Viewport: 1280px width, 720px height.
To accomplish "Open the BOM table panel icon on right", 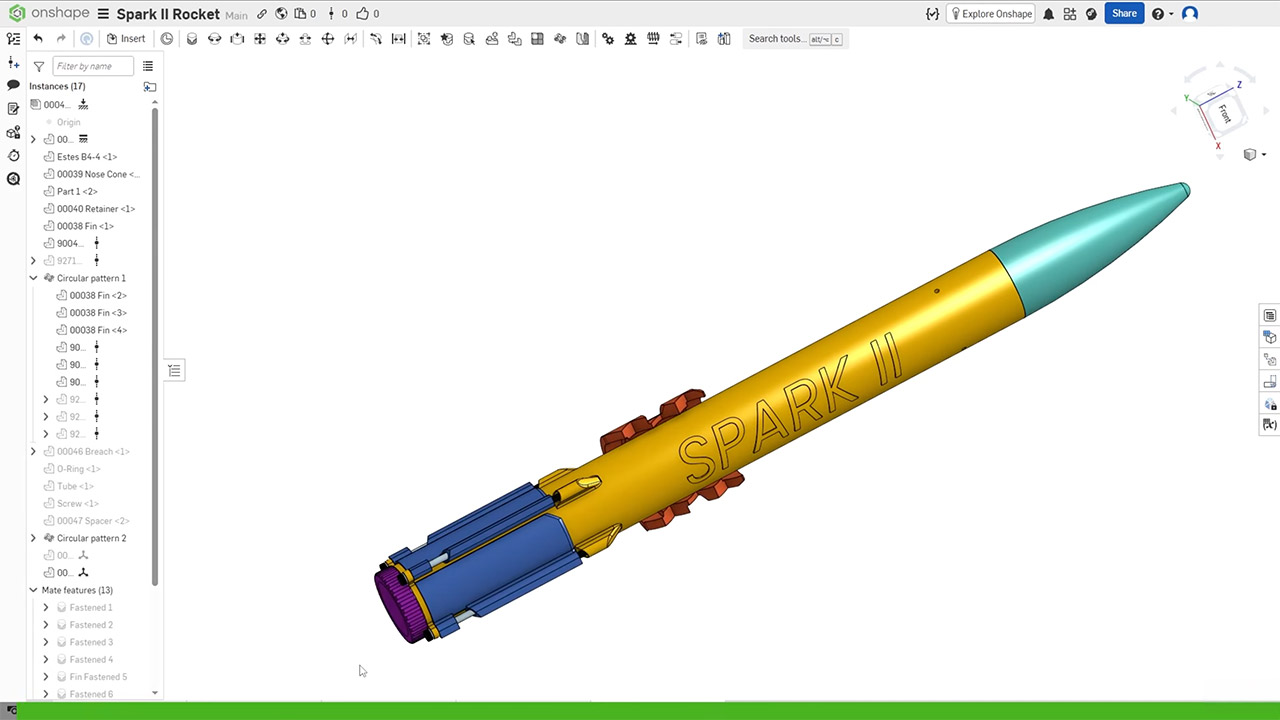I will (x=1270, y=316).
